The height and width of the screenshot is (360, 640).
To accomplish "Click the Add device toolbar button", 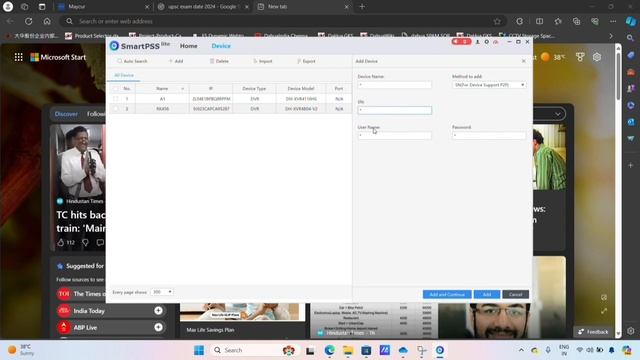I will [176, 61].
